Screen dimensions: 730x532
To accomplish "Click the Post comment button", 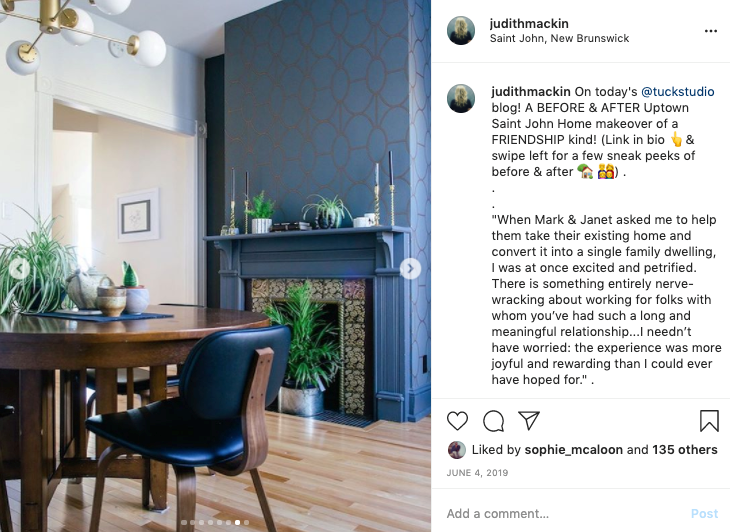I will (704, 513).
